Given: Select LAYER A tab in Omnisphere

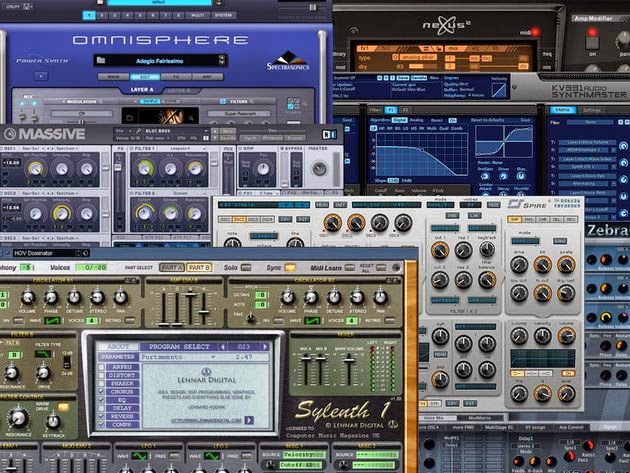Looking at the screenshot, I should (x=141, y=90).
